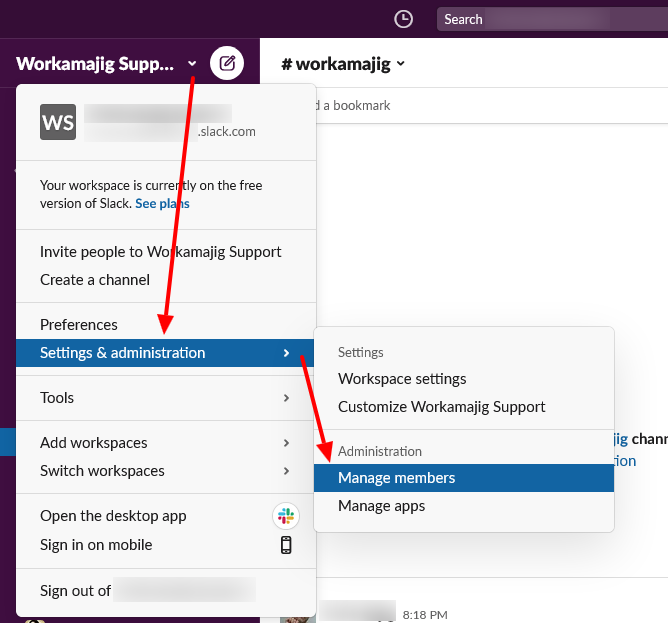Click the Search field
The height and width of the screenshot is (623, 668).
click(552, 19)
